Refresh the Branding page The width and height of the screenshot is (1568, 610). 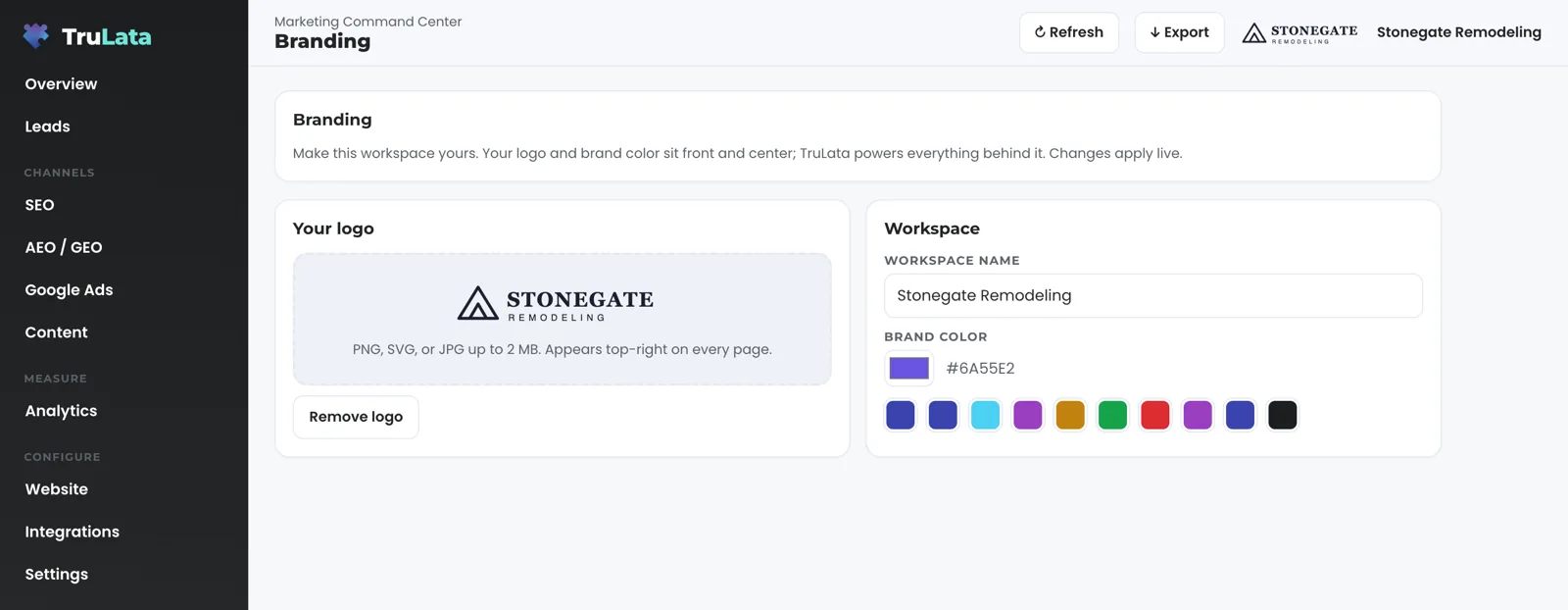(1068, 32)
